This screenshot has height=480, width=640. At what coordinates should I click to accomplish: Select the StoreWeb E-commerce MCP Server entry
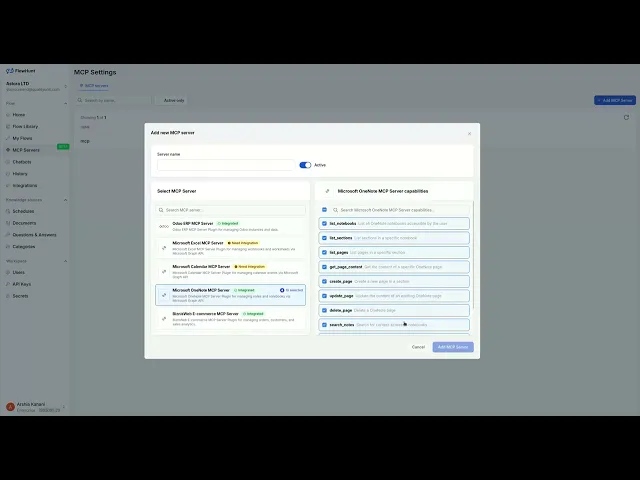point(230,319)
